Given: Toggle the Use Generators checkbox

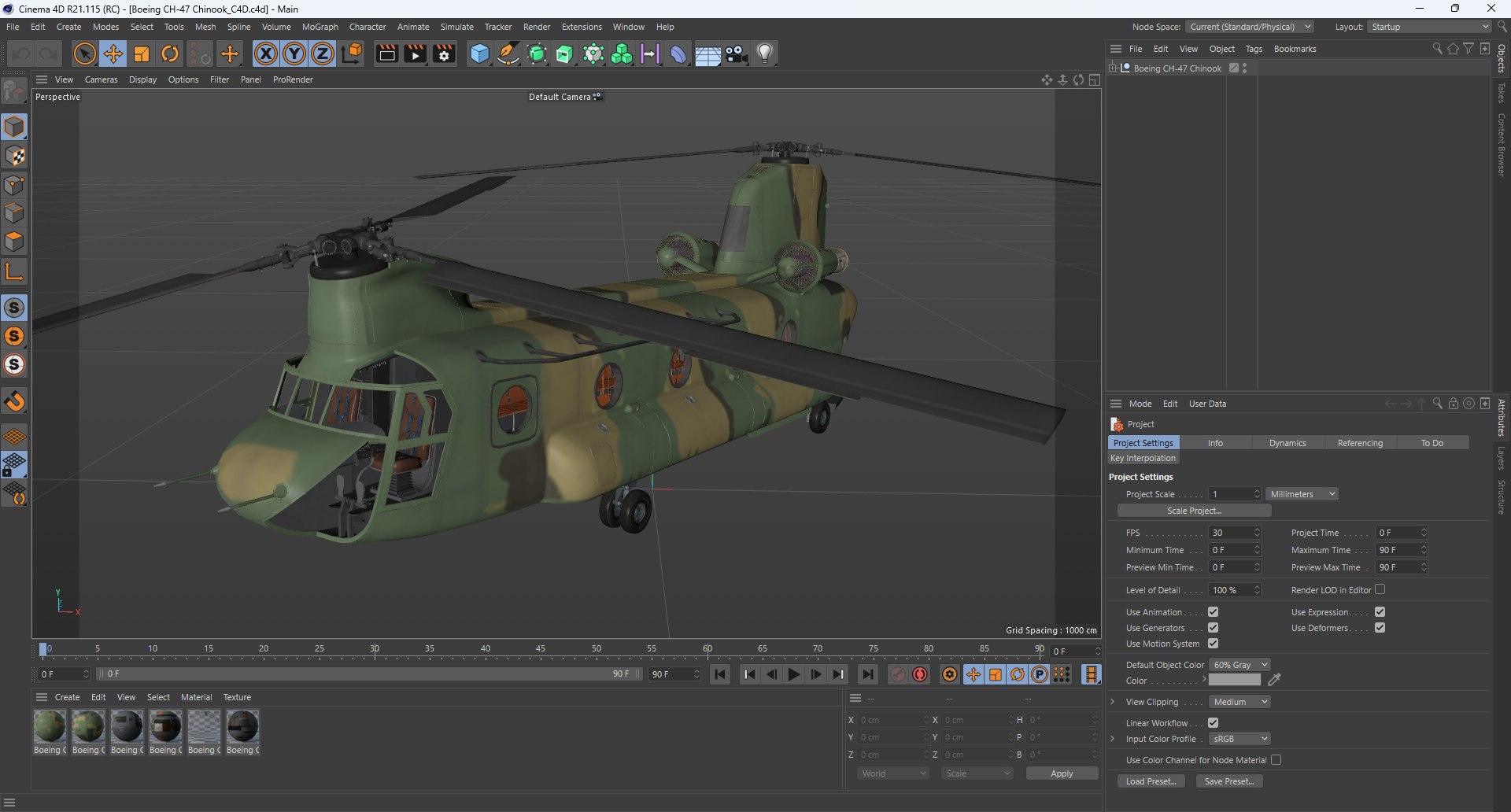Looking at the screenshot, I should [1213, 628].
